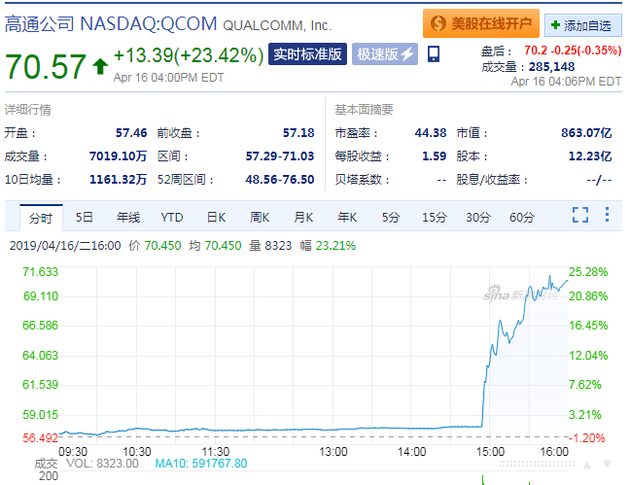630x485 pixels.
Task: Add stock with 添加自选 button
Action: (583, 26)
